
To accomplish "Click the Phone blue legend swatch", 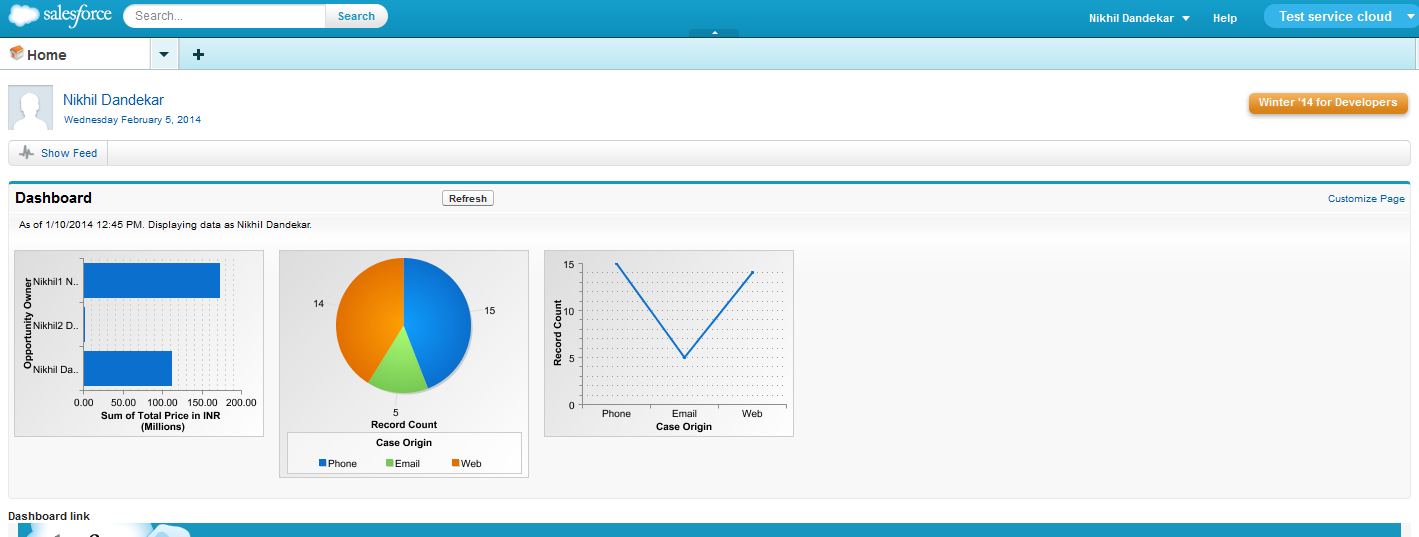I will click(322, 463).
